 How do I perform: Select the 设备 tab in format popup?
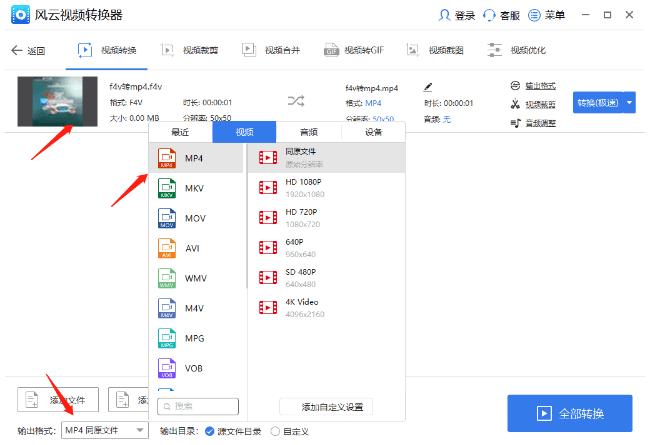pyautogui.click(x=373, y=132)
